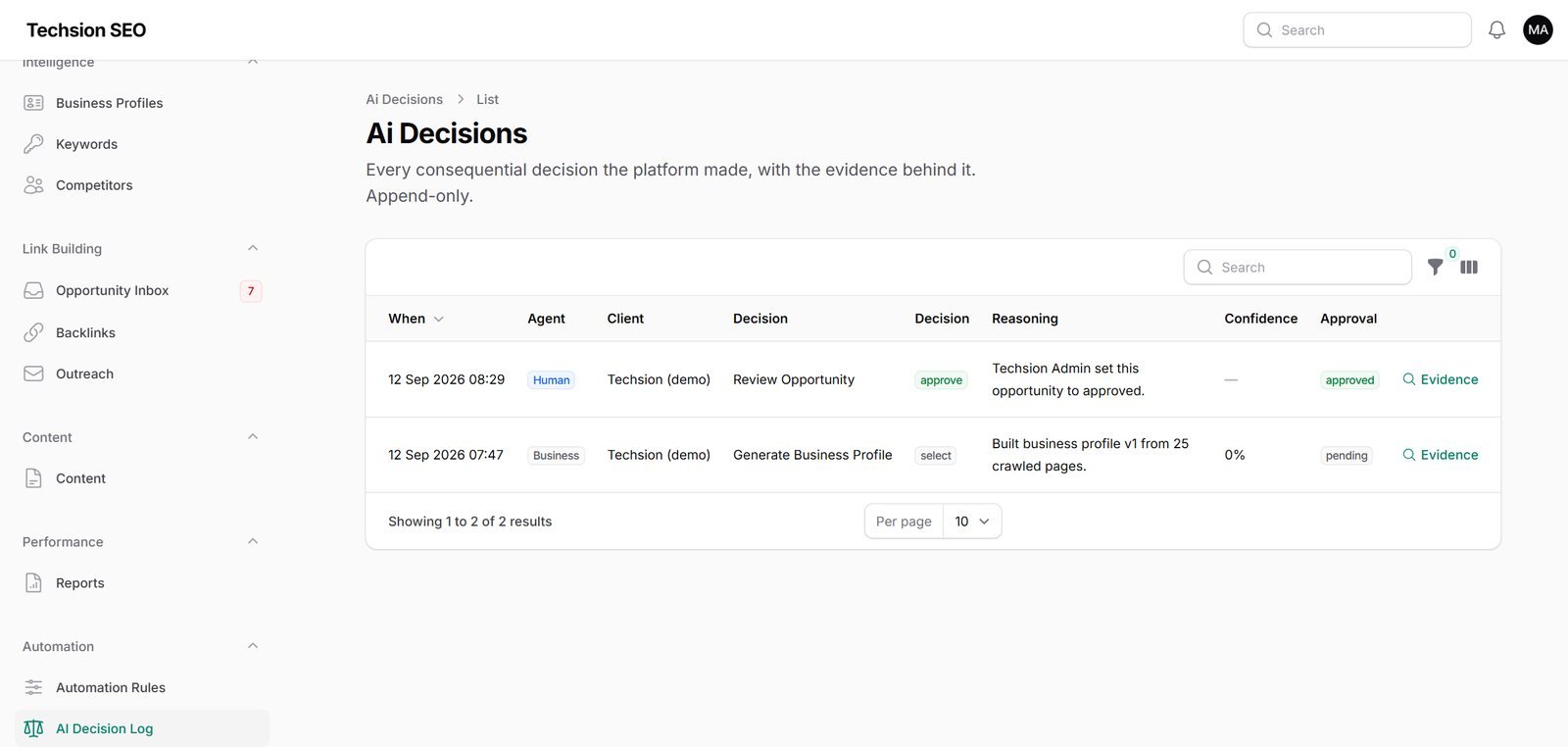
Task: View Evidence for Review Opportunity decision
Action: pyautogui.click(x=1440, y=379)
